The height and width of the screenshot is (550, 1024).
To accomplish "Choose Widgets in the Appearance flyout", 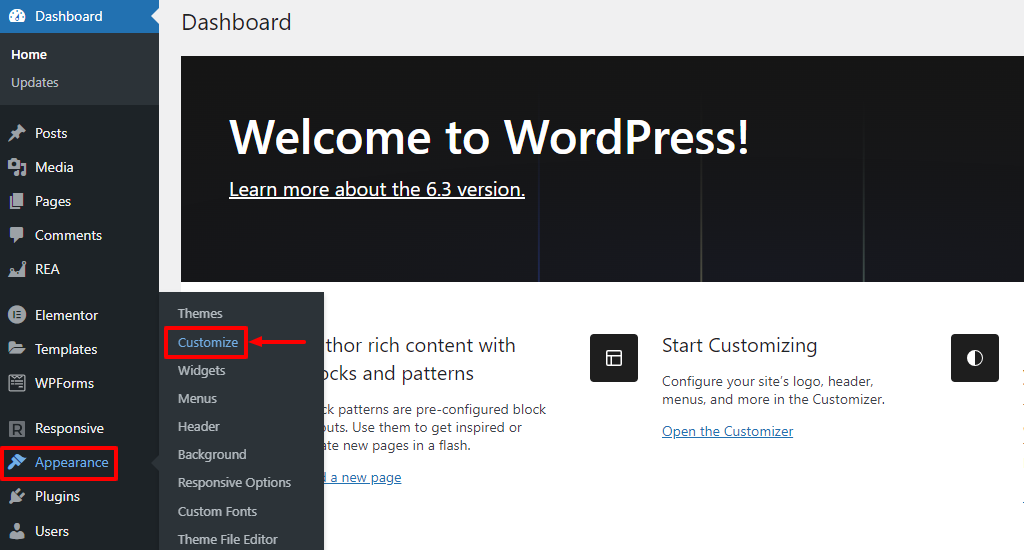I will pyautogui.click(x=201, y=370).
